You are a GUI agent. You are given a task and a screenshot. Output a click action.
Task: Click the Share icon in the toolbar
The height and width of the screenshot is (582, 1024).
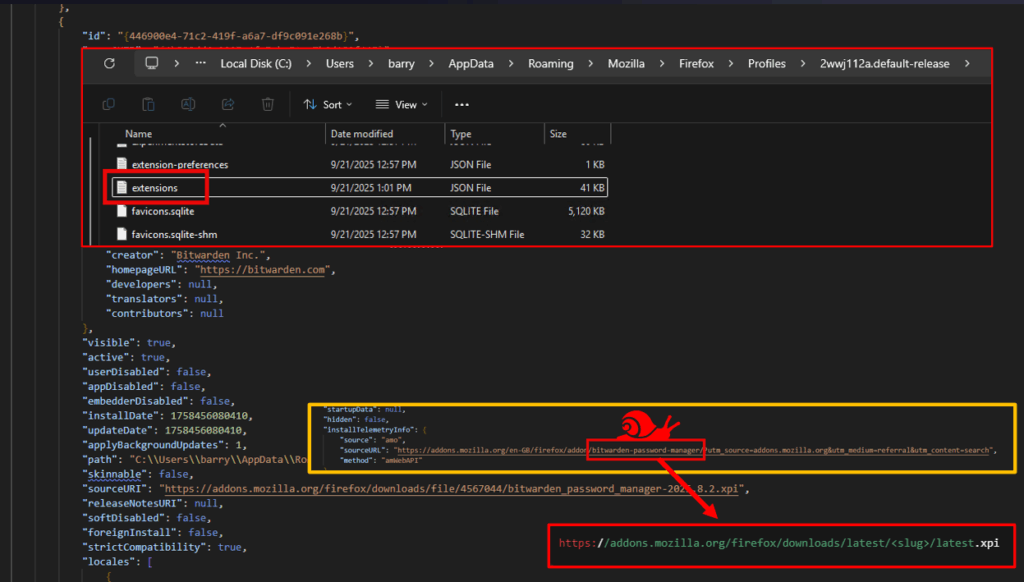(x=228, y=104)
